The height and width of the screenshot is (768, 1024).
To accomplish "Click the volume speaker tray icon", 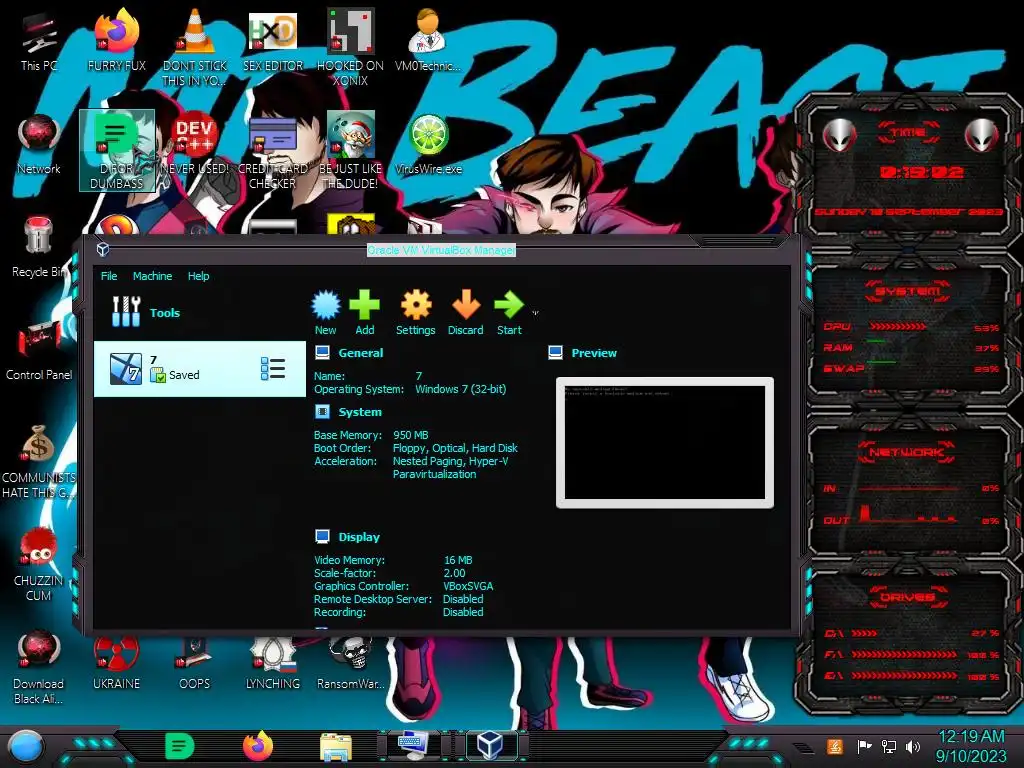I will (x=913, y=746).
